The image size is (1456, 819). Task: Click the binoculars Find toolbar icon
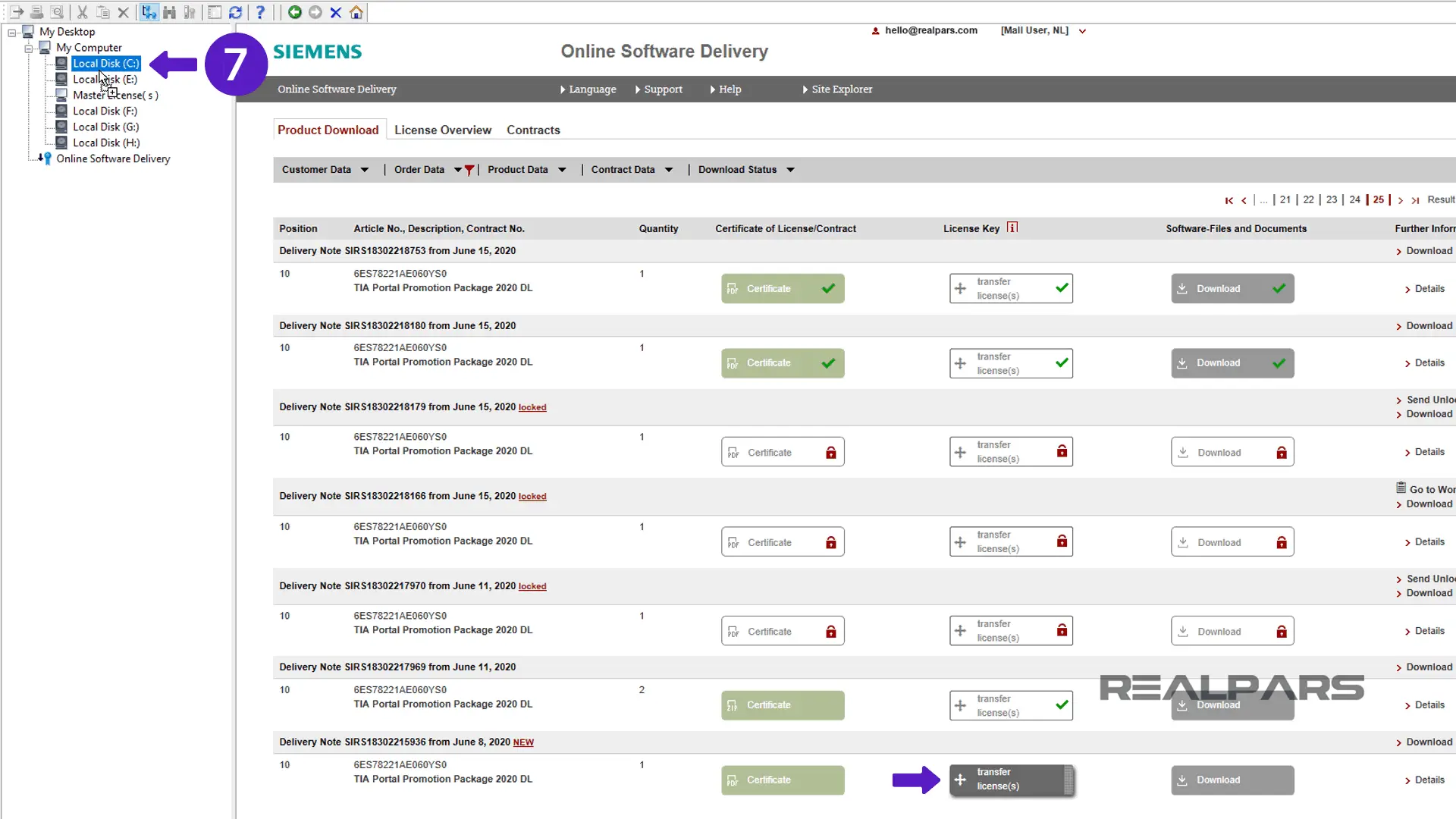coord(170,12)
